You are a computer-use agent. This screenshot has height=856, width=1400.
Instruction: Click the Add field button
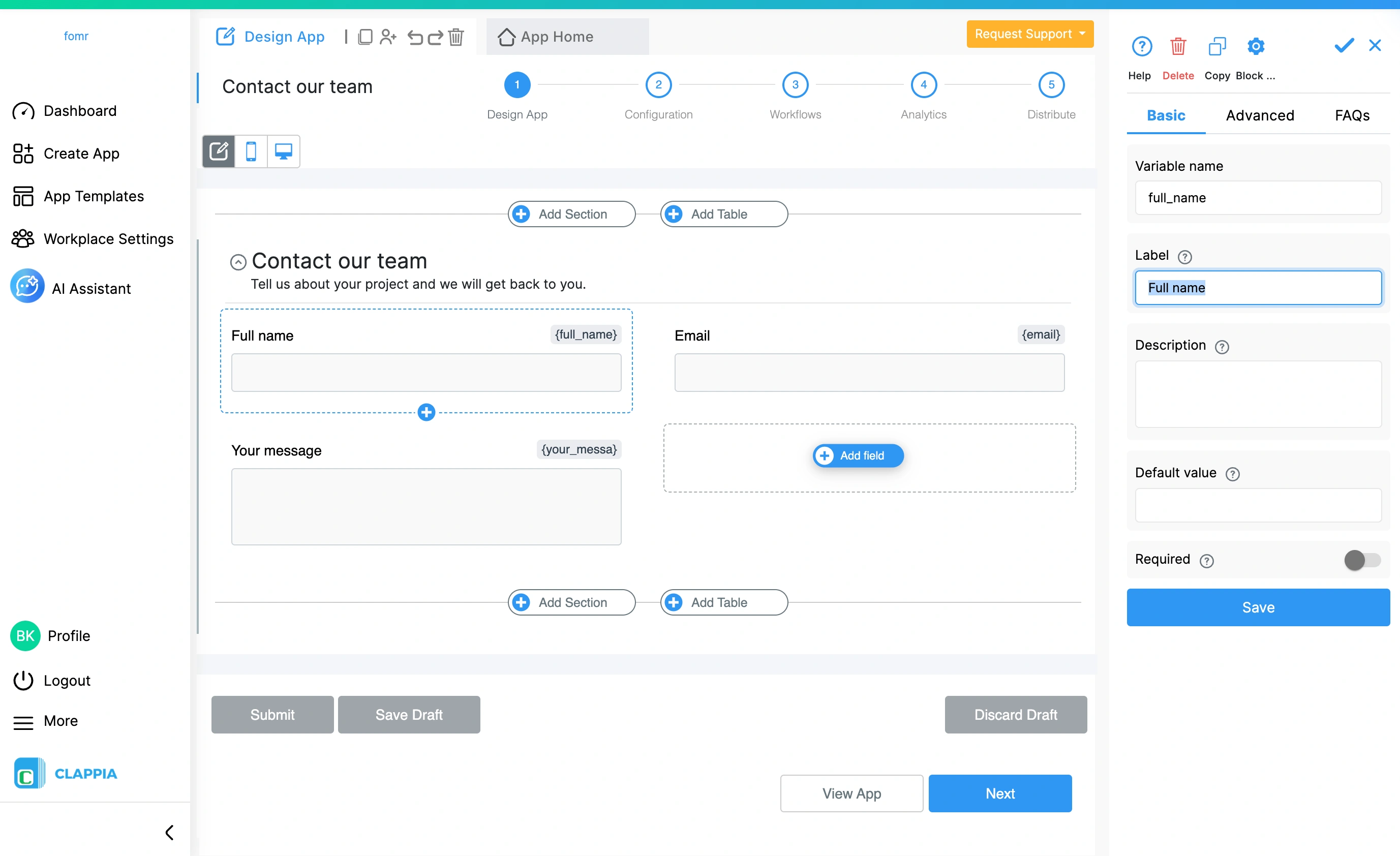point(858,455)
